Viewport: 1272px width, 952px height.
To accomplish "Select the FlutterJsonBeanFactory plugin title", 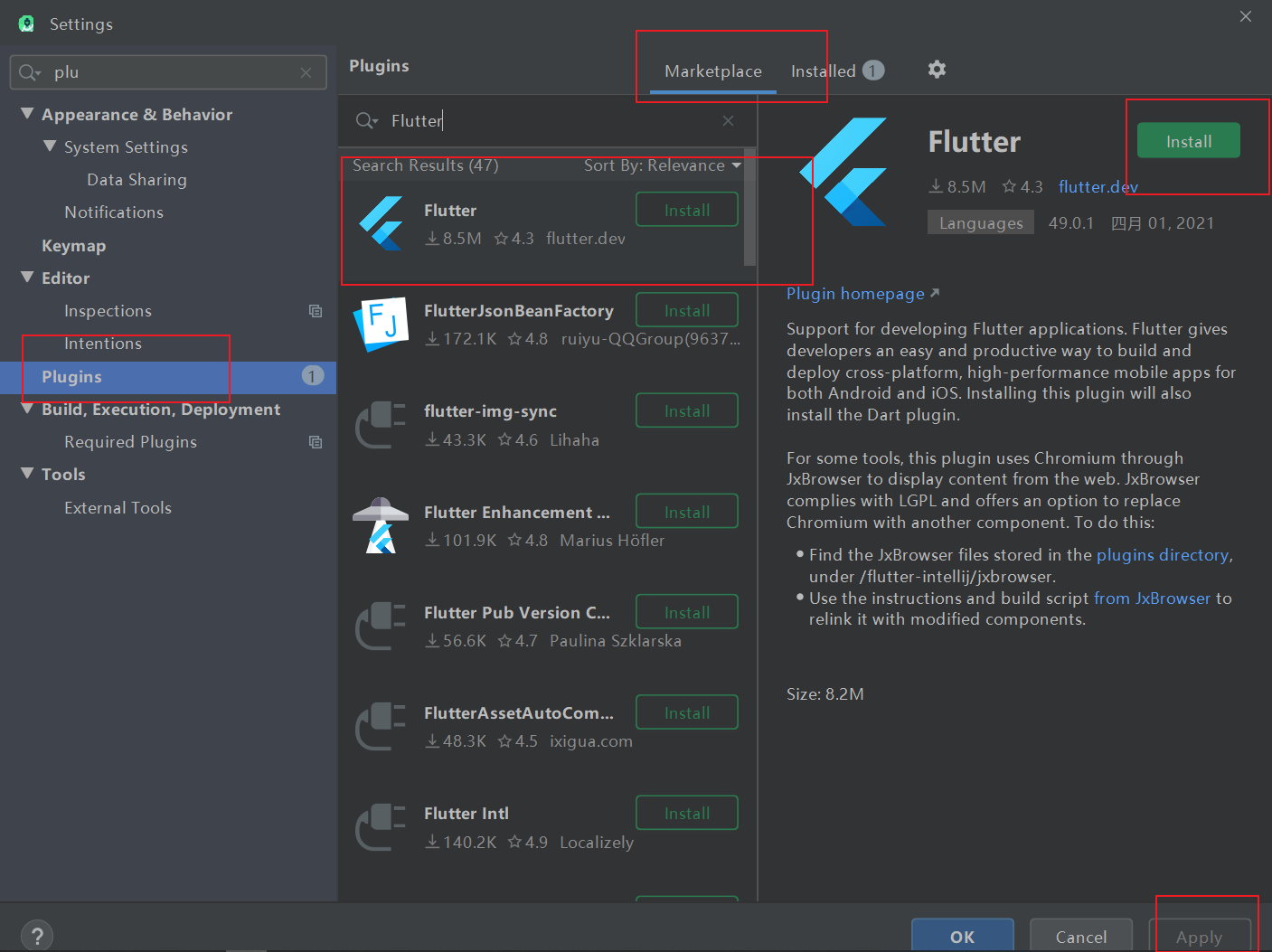I will click(519, 311).
